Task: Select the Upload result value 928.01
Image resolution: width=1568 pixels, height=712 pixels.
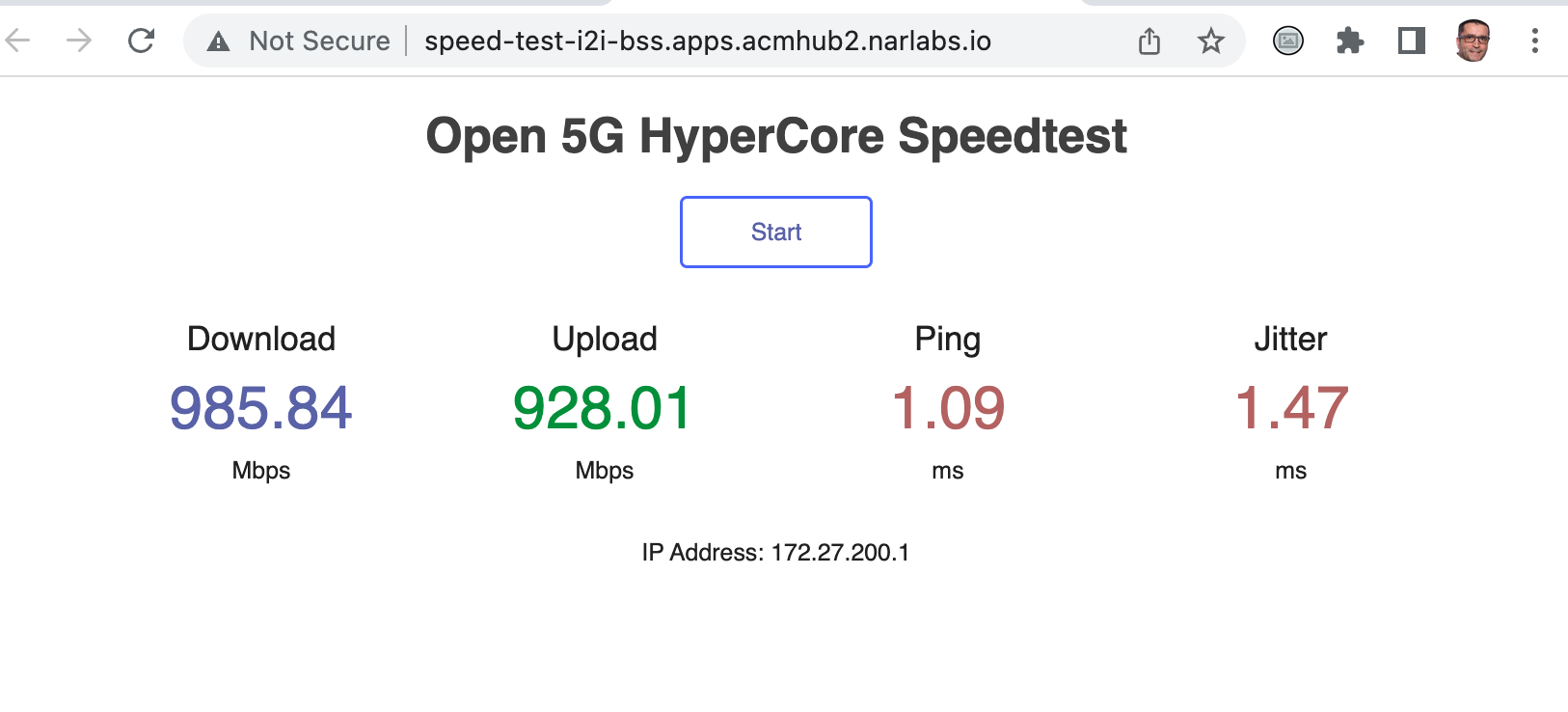Action: coord(603,408)
